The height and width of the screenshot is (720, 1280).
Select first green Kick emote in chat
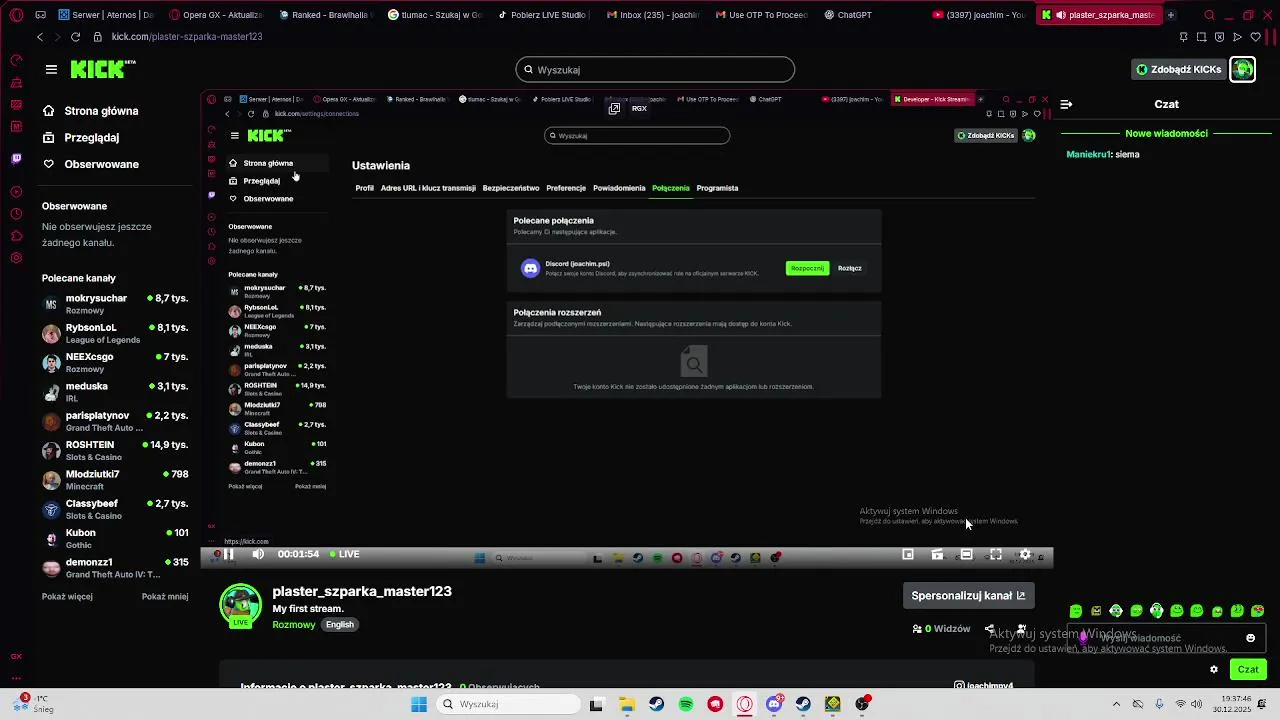(x=1076, y=611)
